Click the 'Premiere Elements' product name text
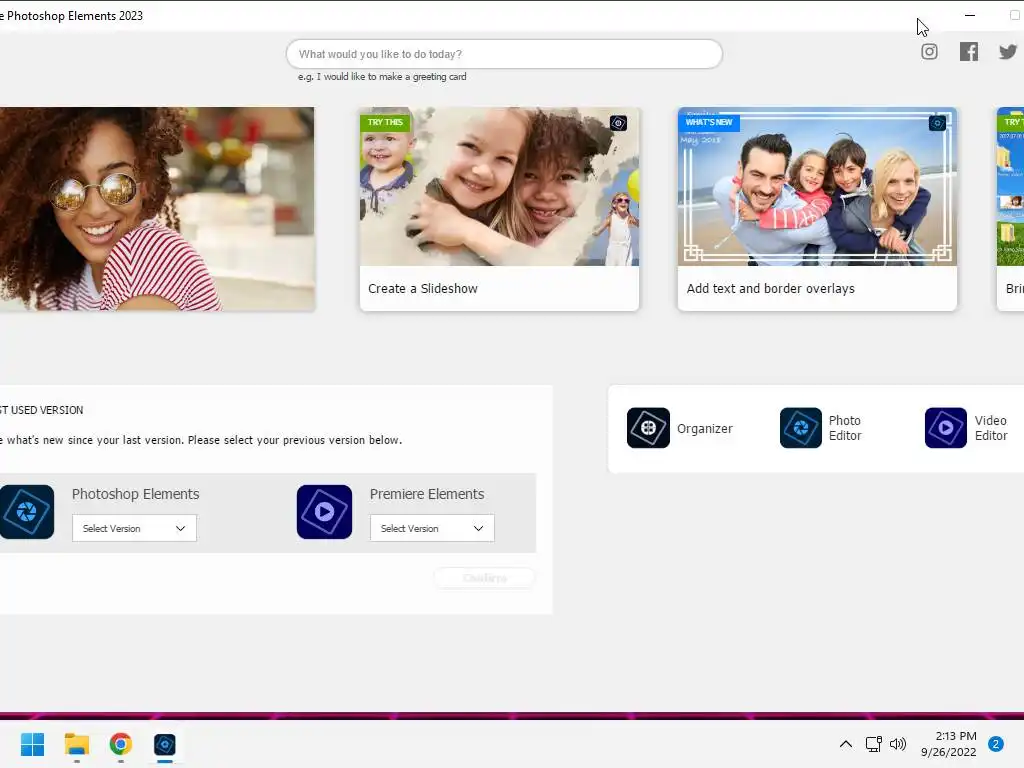1024x768 pixels. 427,494
